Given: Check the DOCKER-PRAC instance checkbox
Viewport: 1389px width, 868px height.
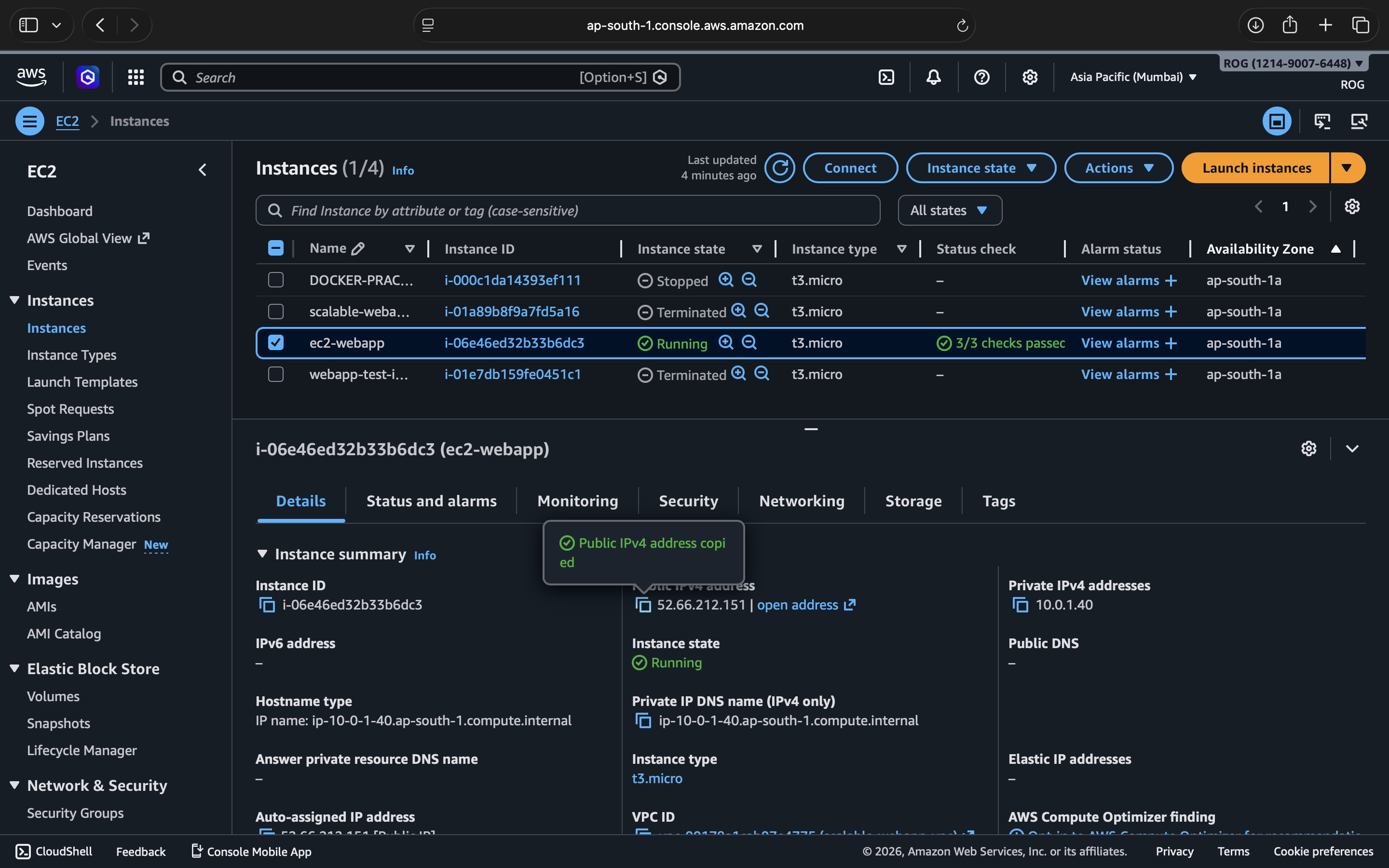Looking at the screenshot, I should pos(276,280).
